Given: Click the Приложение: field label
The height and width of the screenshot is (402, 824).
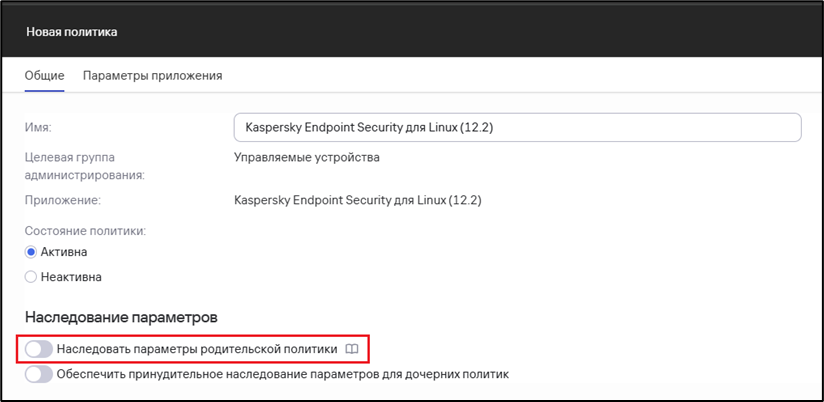Looking at the screenshot, I should click(63, 200).
